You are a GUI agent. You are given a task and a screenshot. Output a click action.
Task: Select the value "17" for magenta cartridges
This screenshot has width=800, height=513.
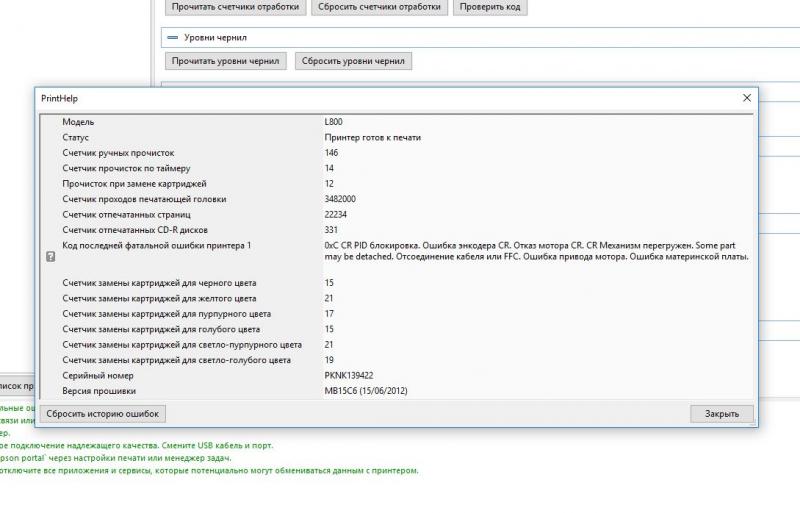(x=329, y=313)
